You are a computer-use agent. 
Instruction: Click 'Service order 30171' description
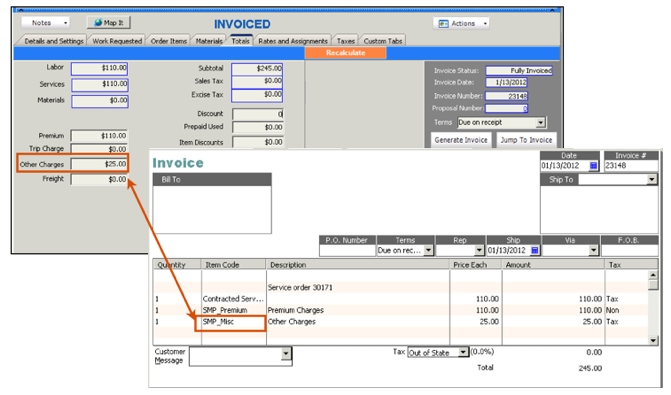[x=300, y=288]
